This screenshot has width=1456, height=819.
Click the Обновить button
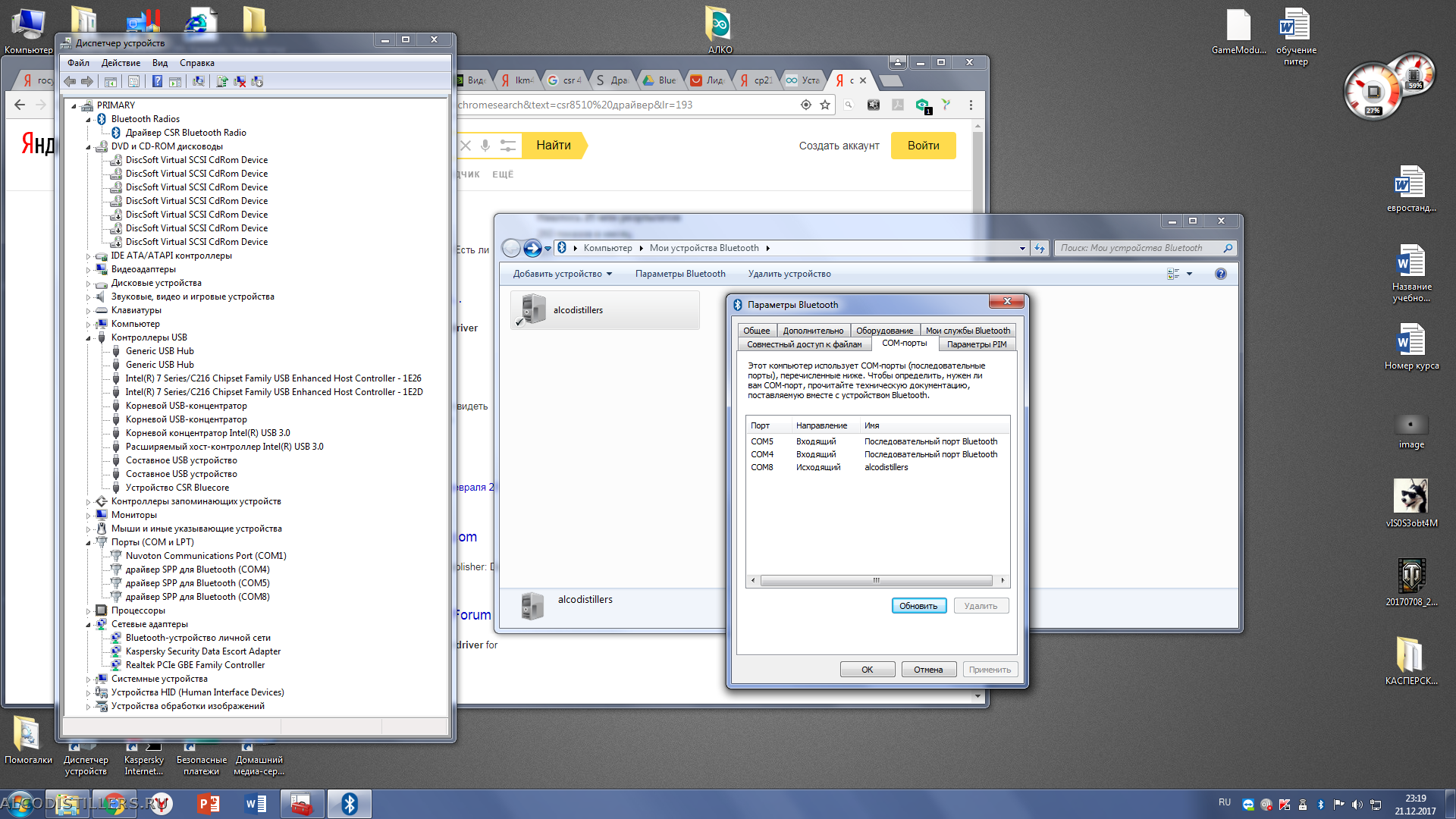pyautogui.click(x=918, y=606)
